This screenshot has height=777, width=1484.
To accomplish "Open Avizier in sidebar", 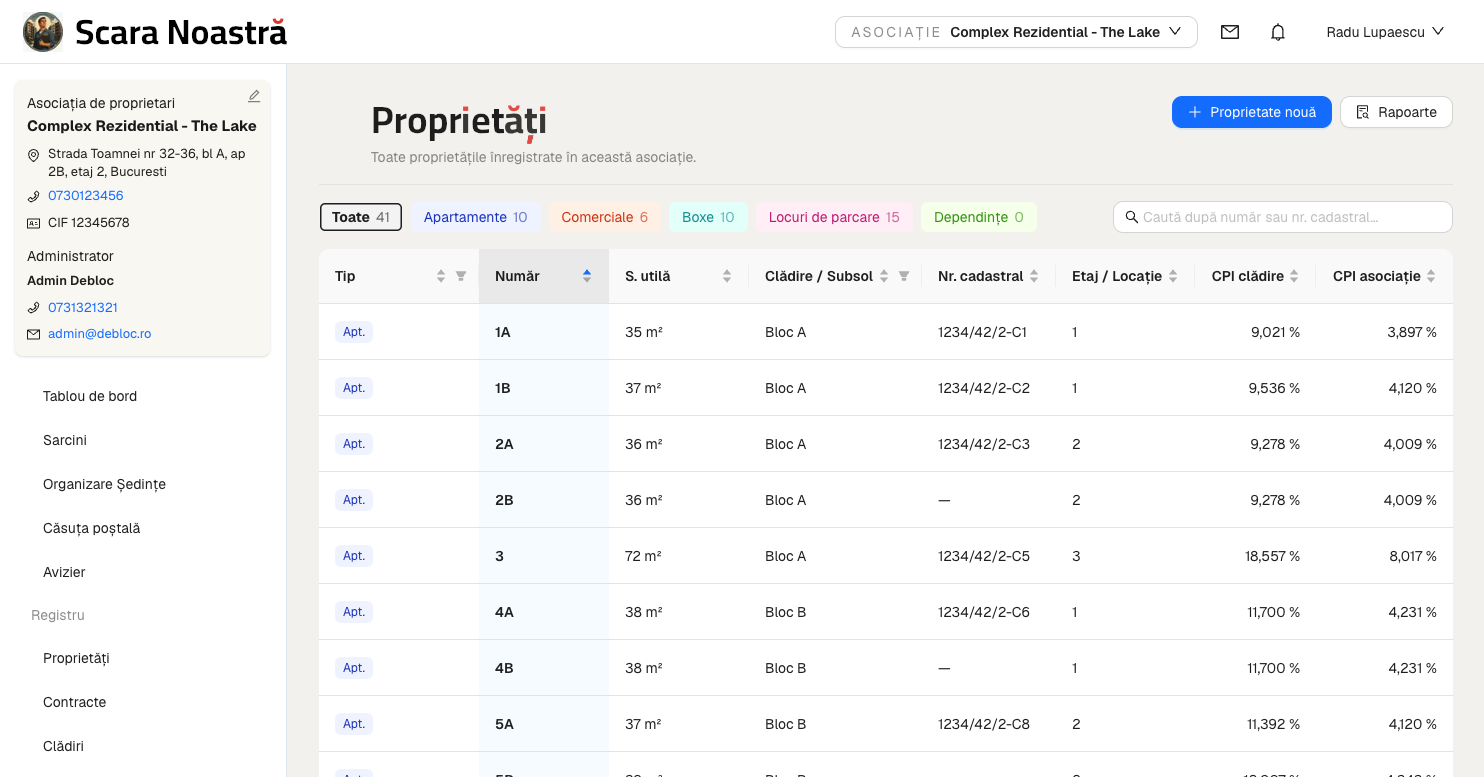I will [x=64, y=572].
